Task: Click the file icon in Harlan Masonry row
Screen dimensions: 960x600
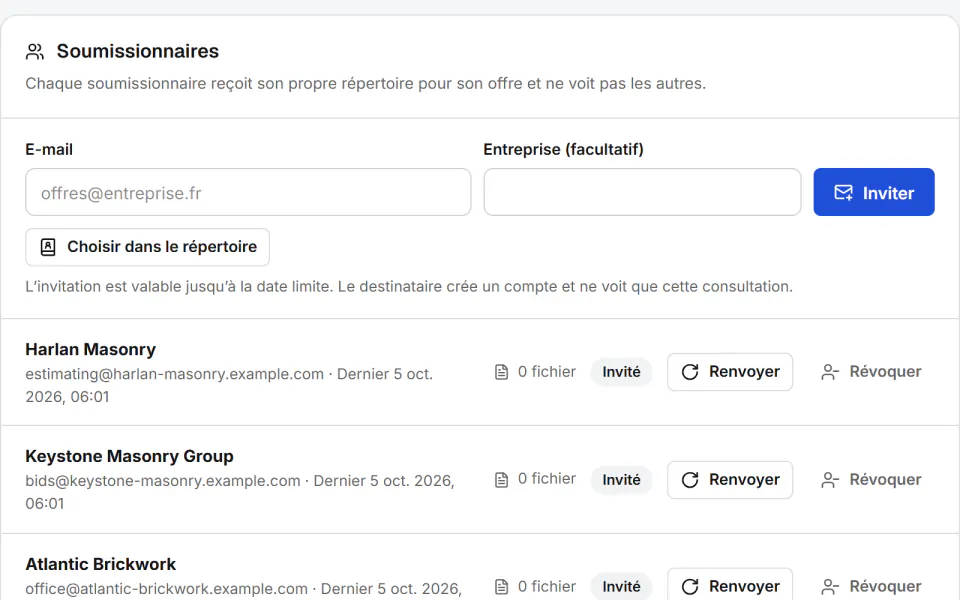Action: click(x=501, y=372)
